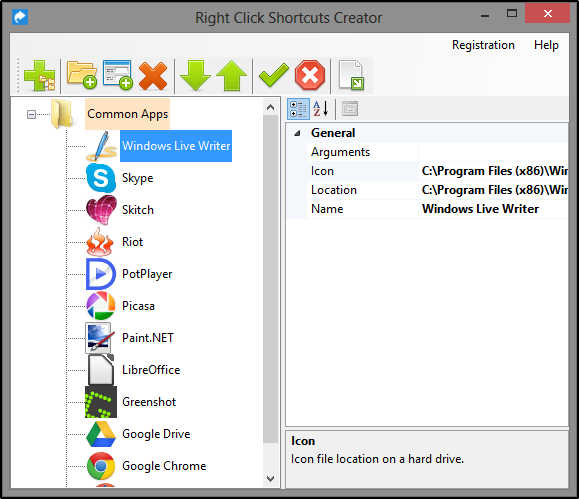Click the Skype logo icon
Viewport: 579px width, 499px height.
[101, 178]
